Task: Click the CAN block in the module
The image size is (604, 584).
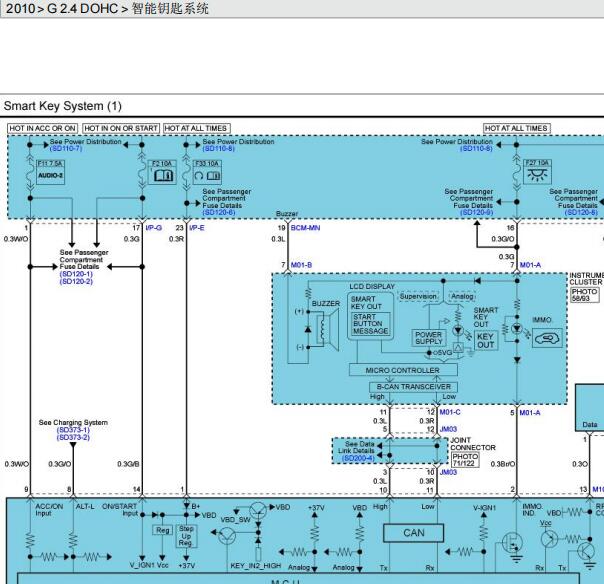Action: click(x=413, y=533)
